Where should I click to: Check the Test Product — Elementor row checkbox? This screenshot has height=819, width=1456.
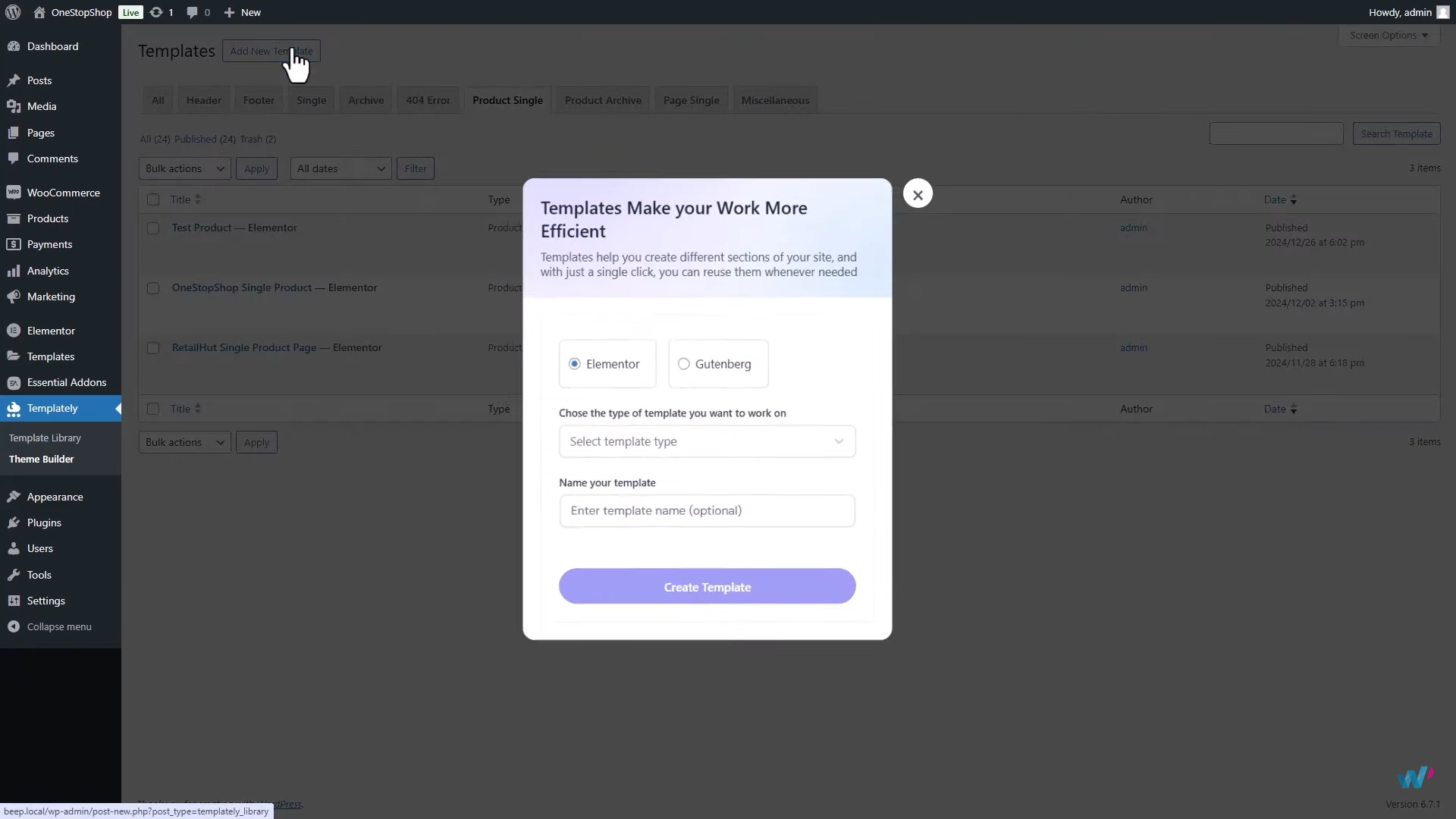click(153, 228)
